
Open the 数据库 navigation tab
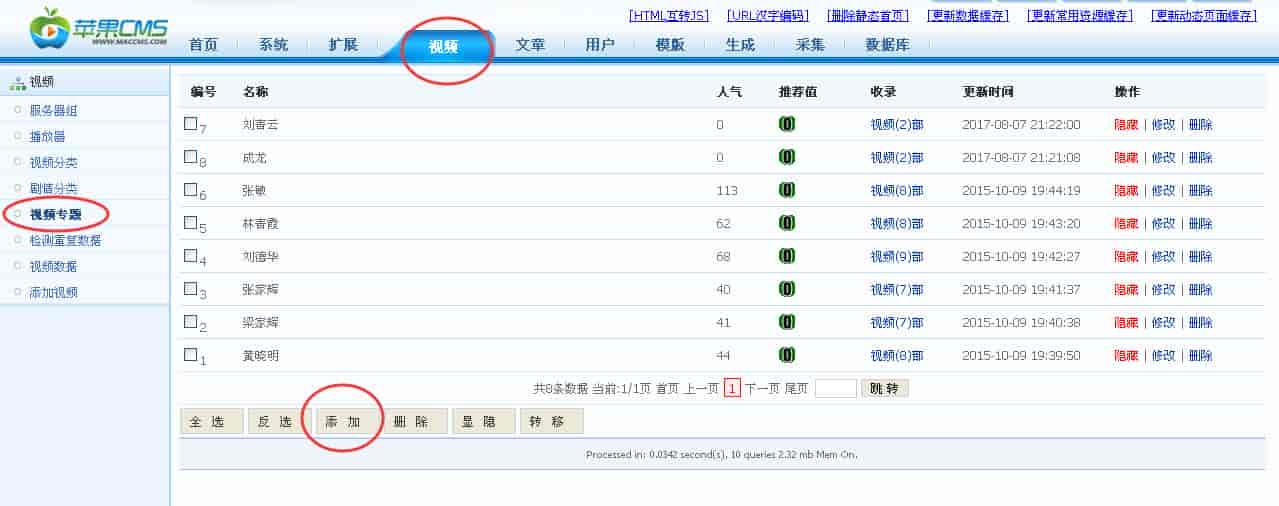pyautogui.click(x=887, y=45)
